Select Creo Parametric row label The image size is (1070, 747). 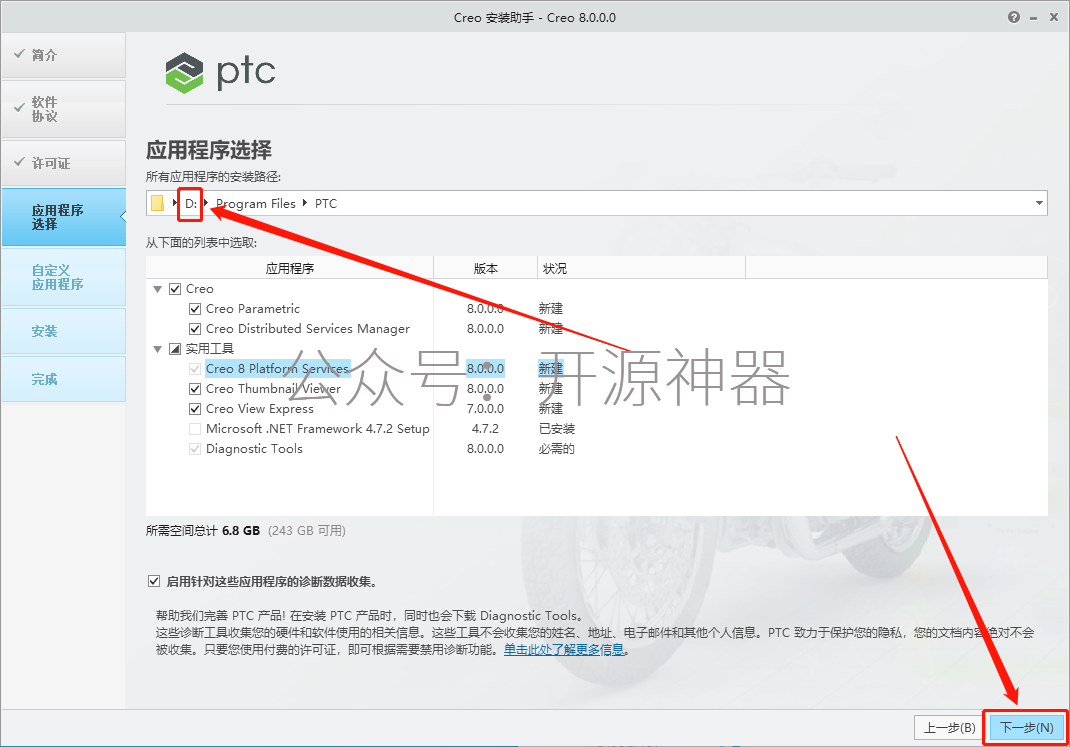pyautogui.click(x=252, y=309)
